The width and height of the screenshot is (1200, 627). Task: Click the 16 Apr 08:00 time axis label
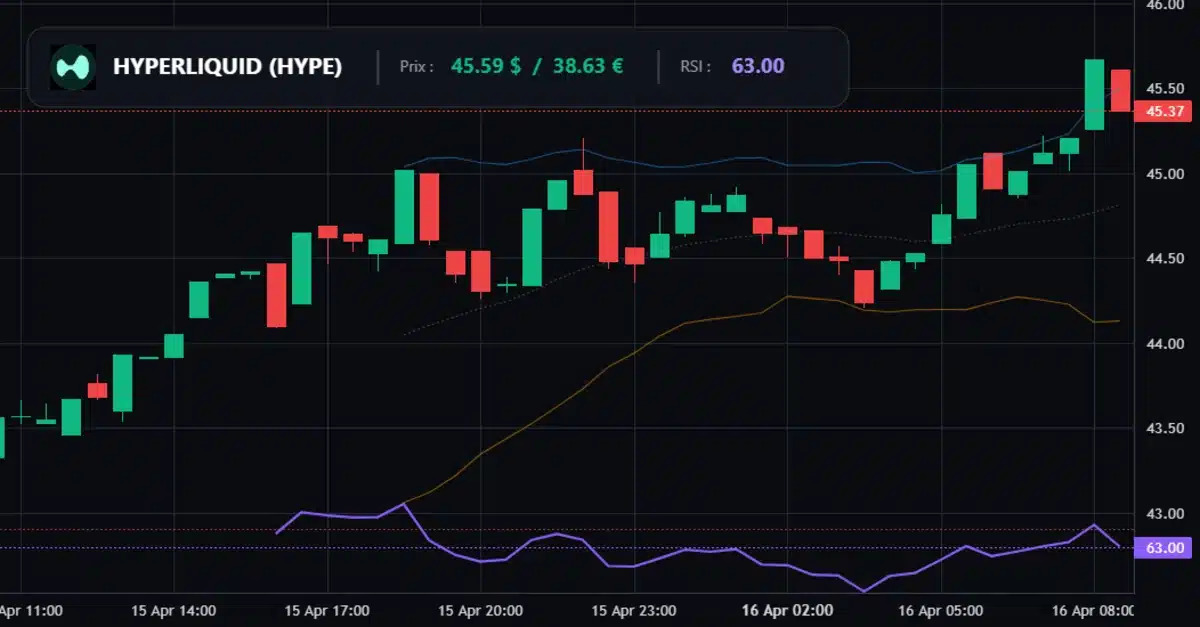click(x=1093, y=610)
